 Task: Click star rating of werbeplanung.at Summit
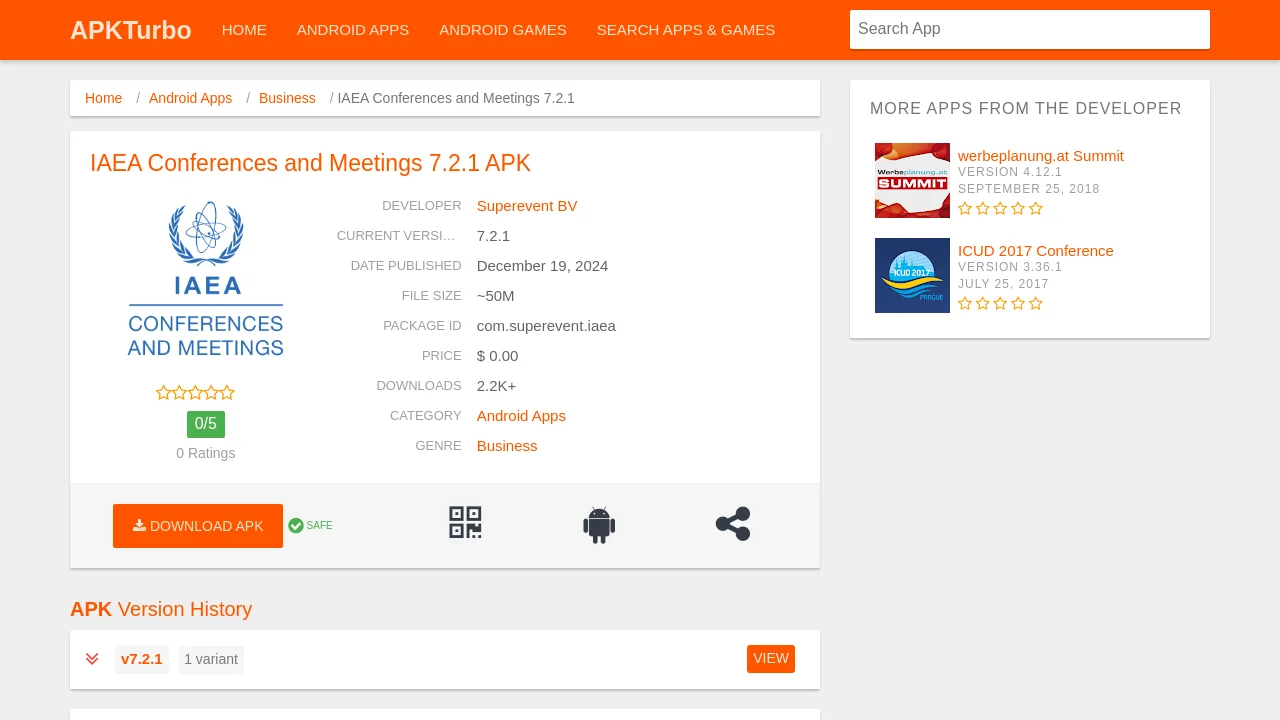[x=1000, y=209]
